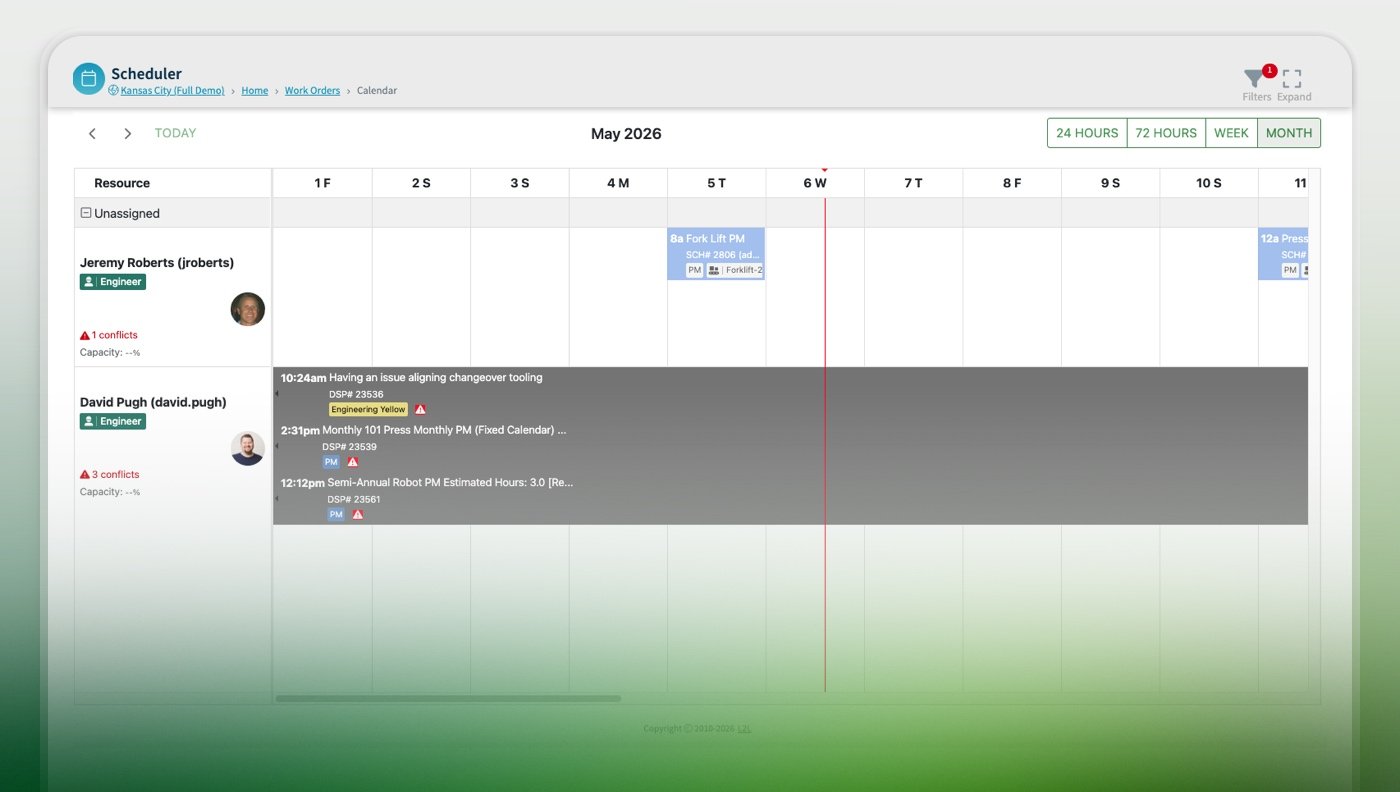Image resolution: width=1400 pixels, height=792 pixels.
Task: Switch to the WEEK view
Action: pyautogui.click(x=1231, y=133)
